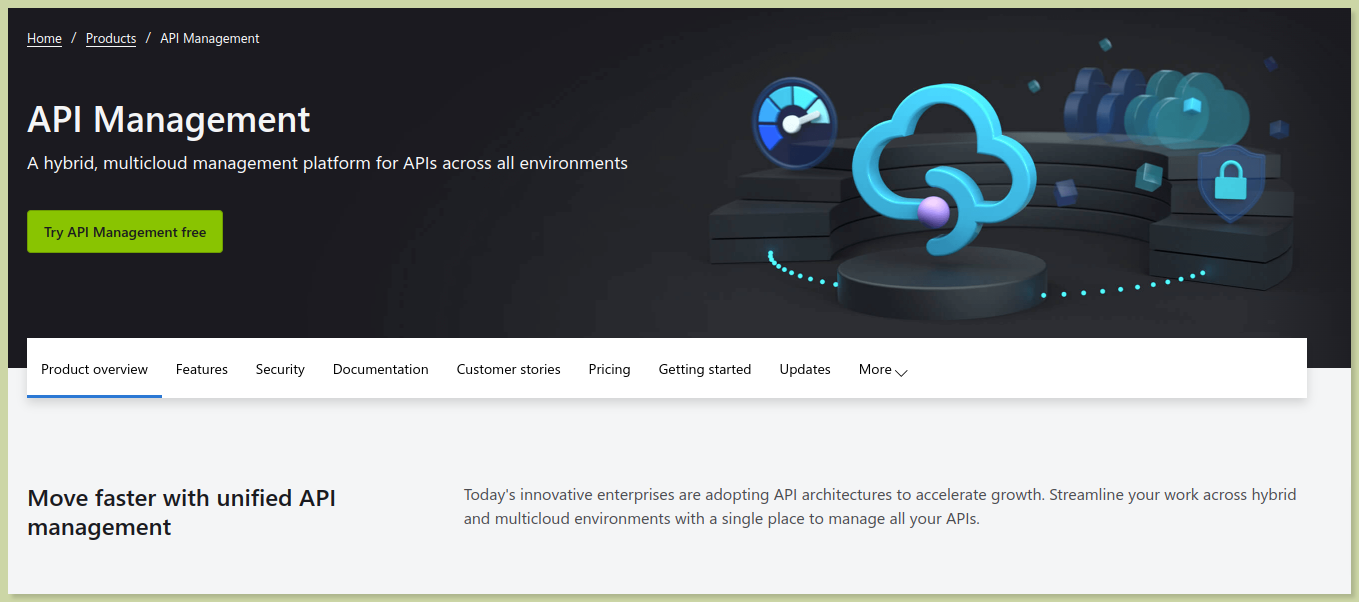Image resolution: width=1359 pixels, height=602 pixels.
Task: Click the hybrid multicloud management platform subtitle
Action: (x=328, y=163)
